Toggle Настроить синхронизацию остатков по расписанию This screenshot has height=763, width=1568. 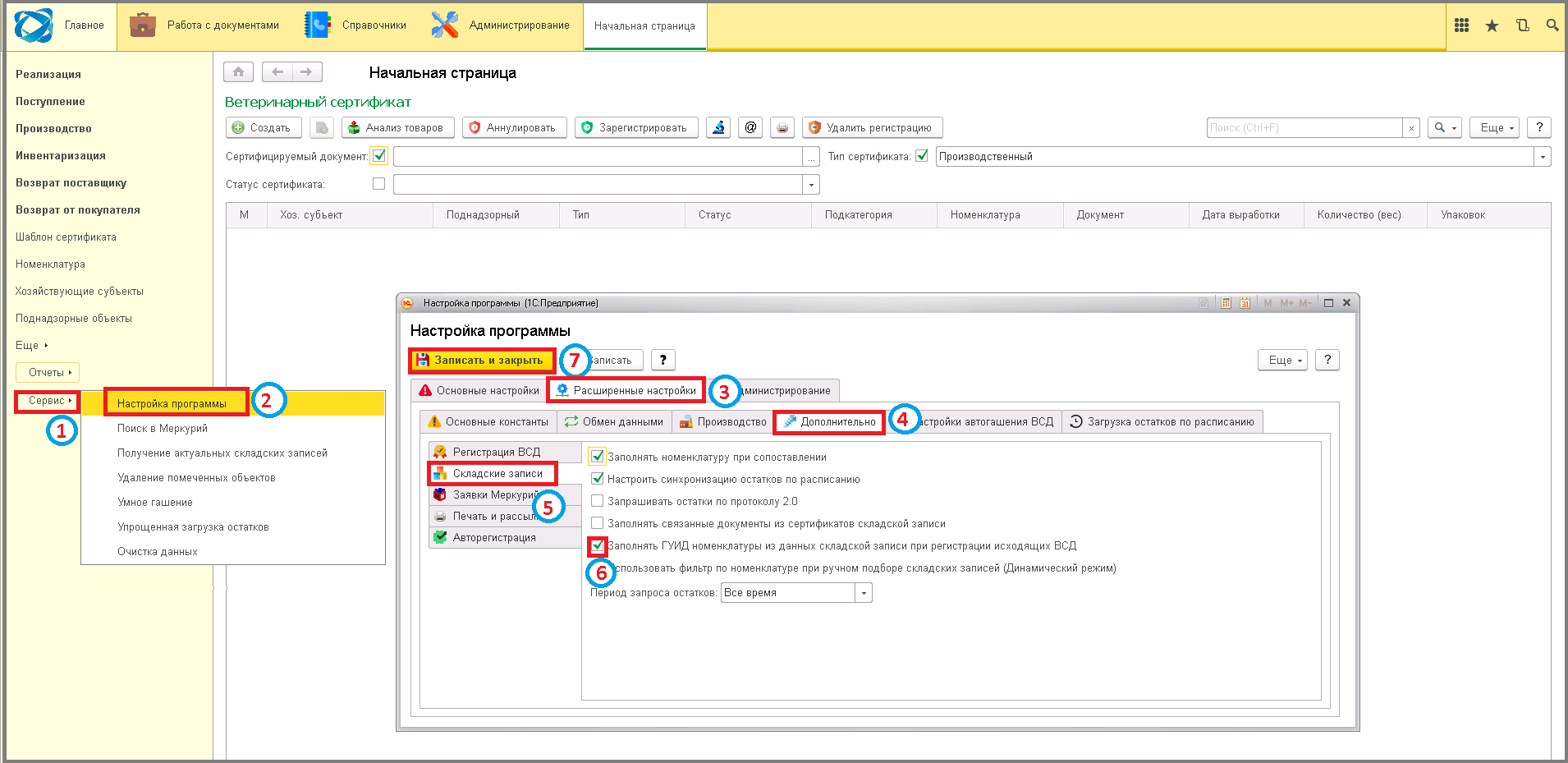pos(598,478)
